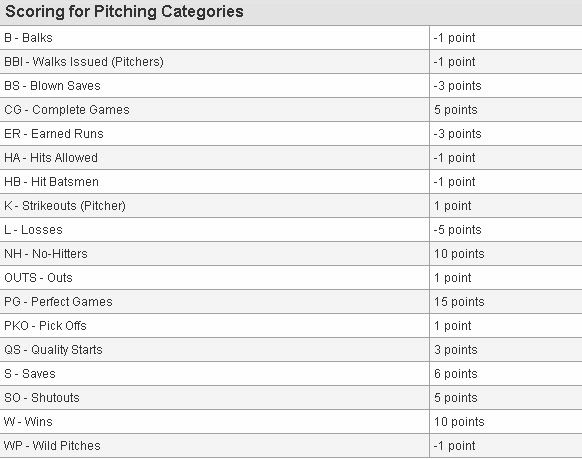Click the QS - Quality Starts category
Image resolution: width=582 pixels, height=459 pixels.
pos(53,350)
